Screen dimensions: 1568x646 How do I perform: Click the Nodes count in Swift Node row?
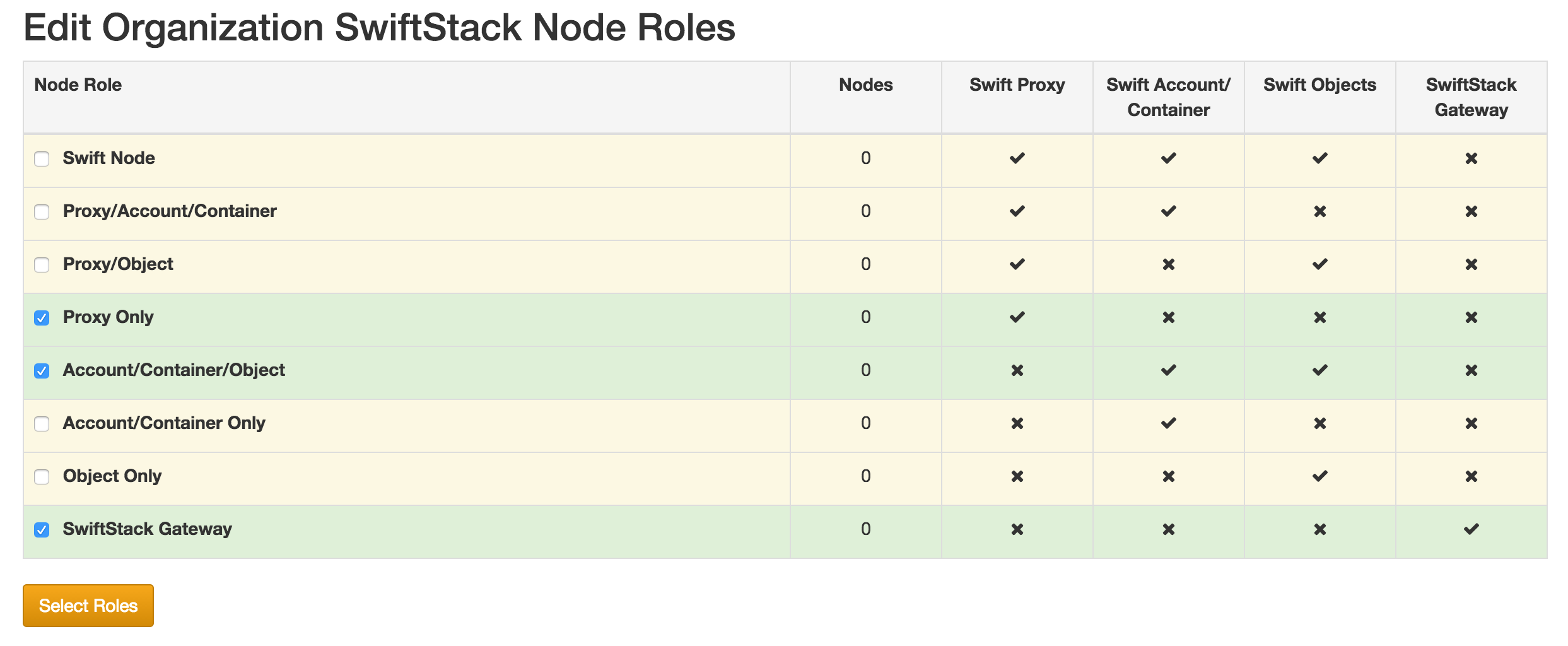pyautogui.click(x=866, y=158)
